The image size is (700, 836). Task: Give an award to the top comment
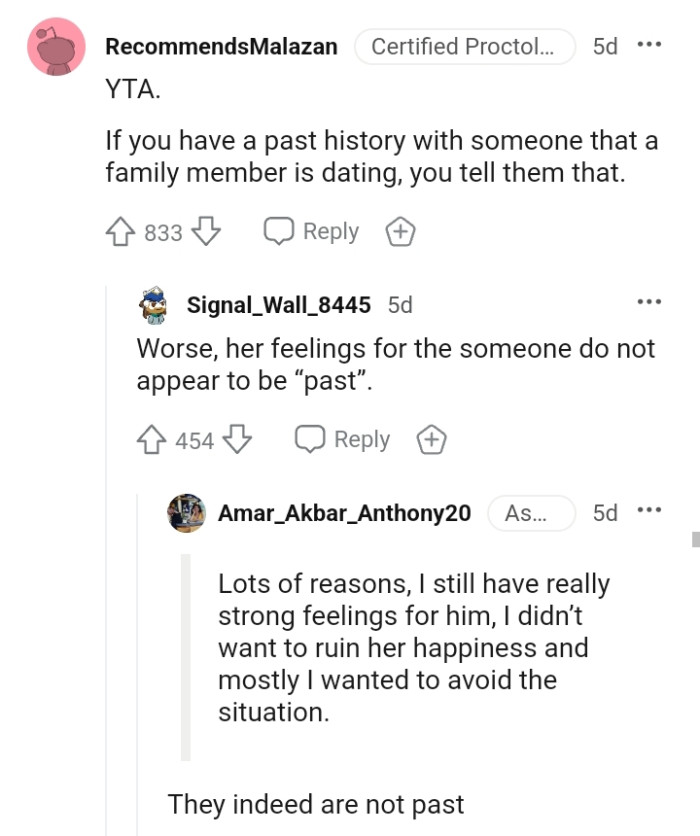click(x=399, y=231)
